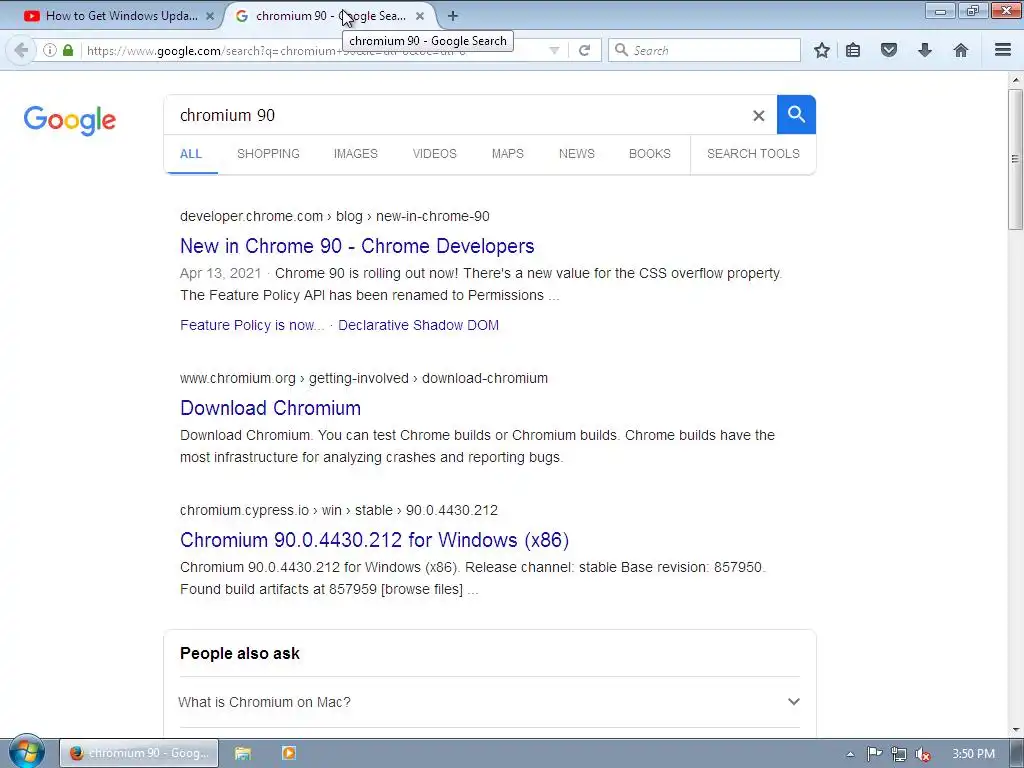The width and height of the screenshot is (1024, 768).
Task: Open 'Chromium 90.0.4430.212 for Windows (x86)' result
Action: coord(375,540)
